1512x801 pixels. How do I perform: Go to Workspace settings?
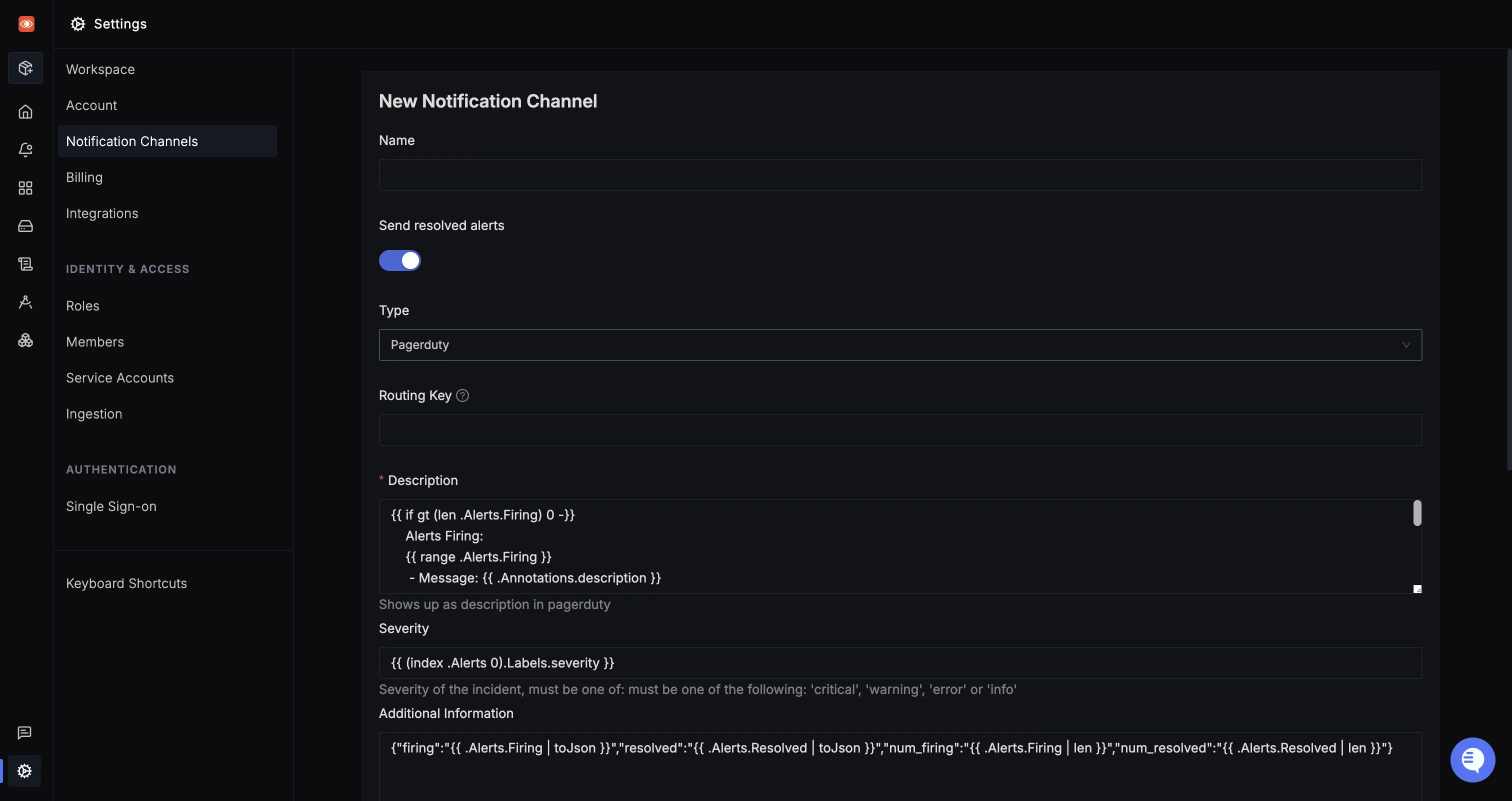point(100,69)
